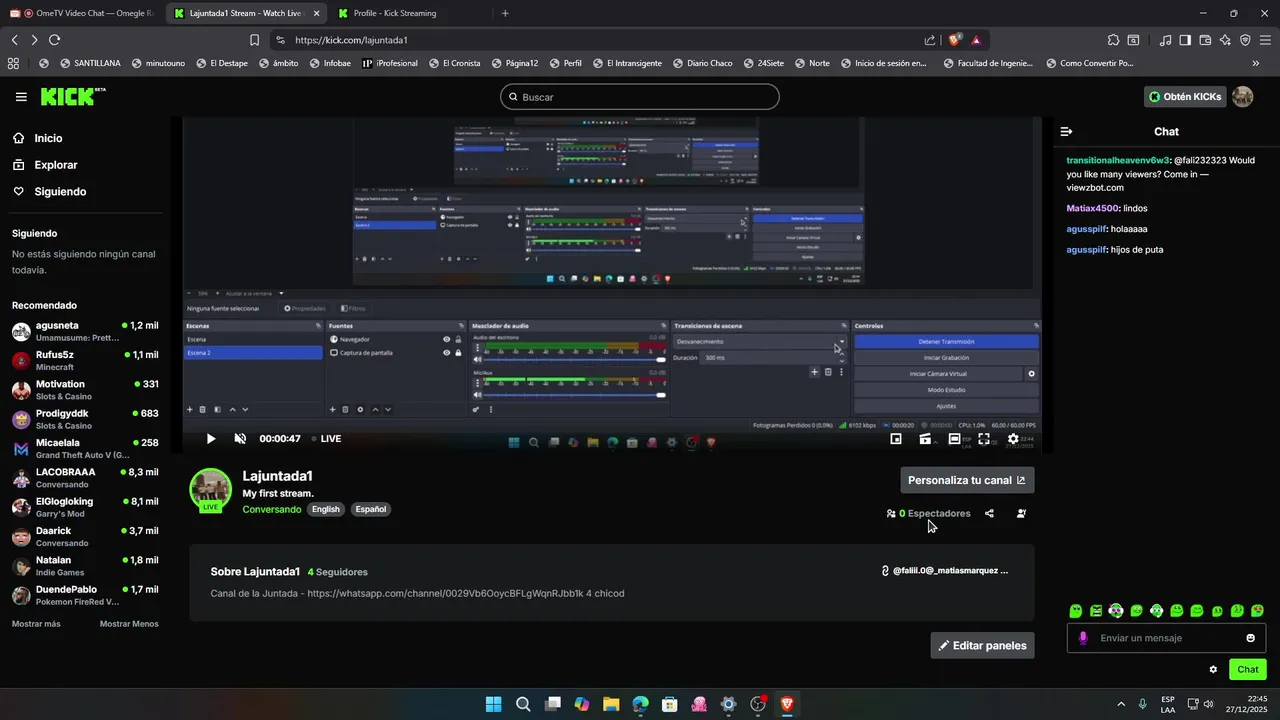Open recommended channel agusneta
This screenshot has height=720, width=1280.
click(x=85, y=331)
